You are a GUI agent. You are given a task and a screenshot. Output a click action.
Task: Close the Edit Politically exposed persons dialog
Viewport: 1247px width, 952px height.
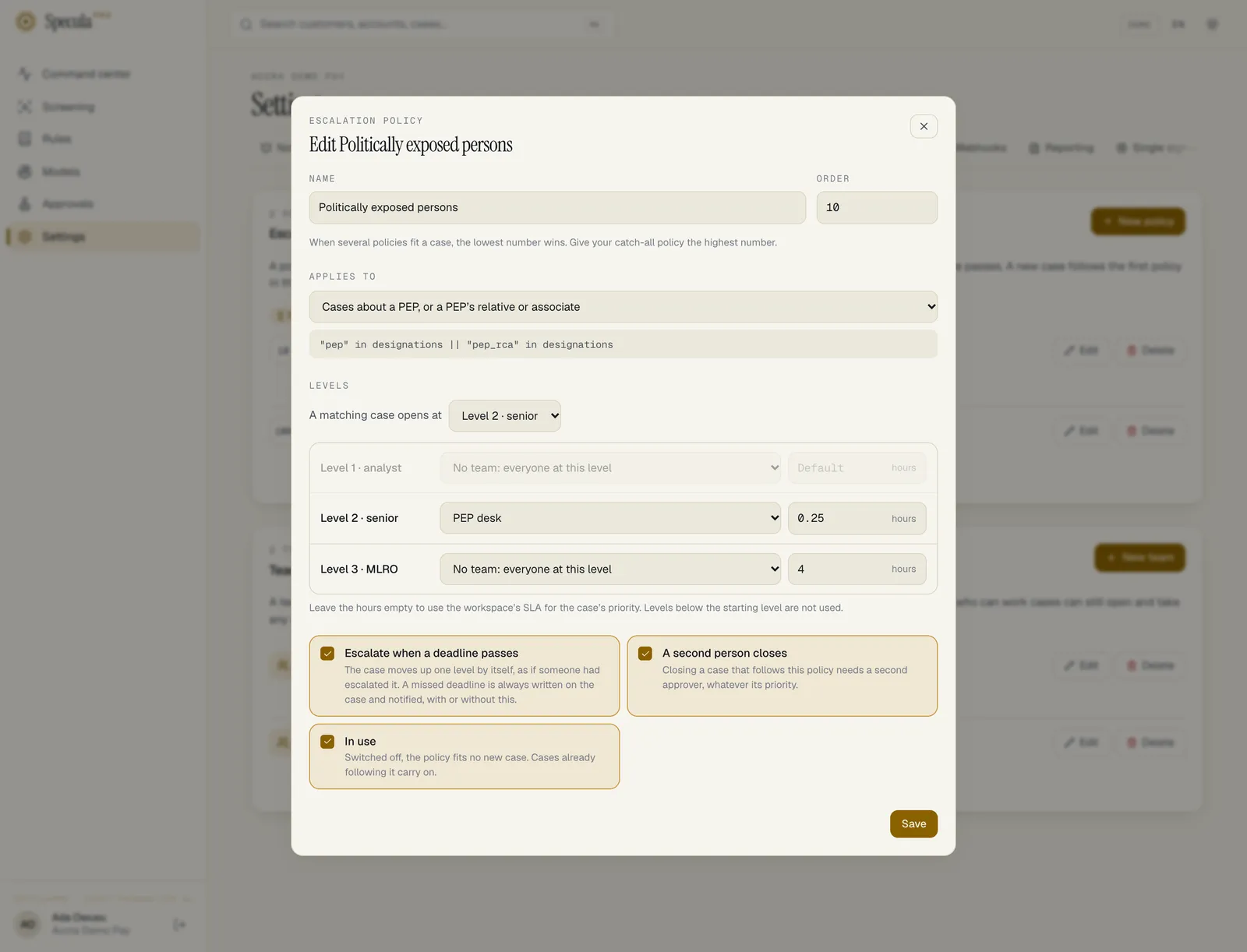(924, 126)
